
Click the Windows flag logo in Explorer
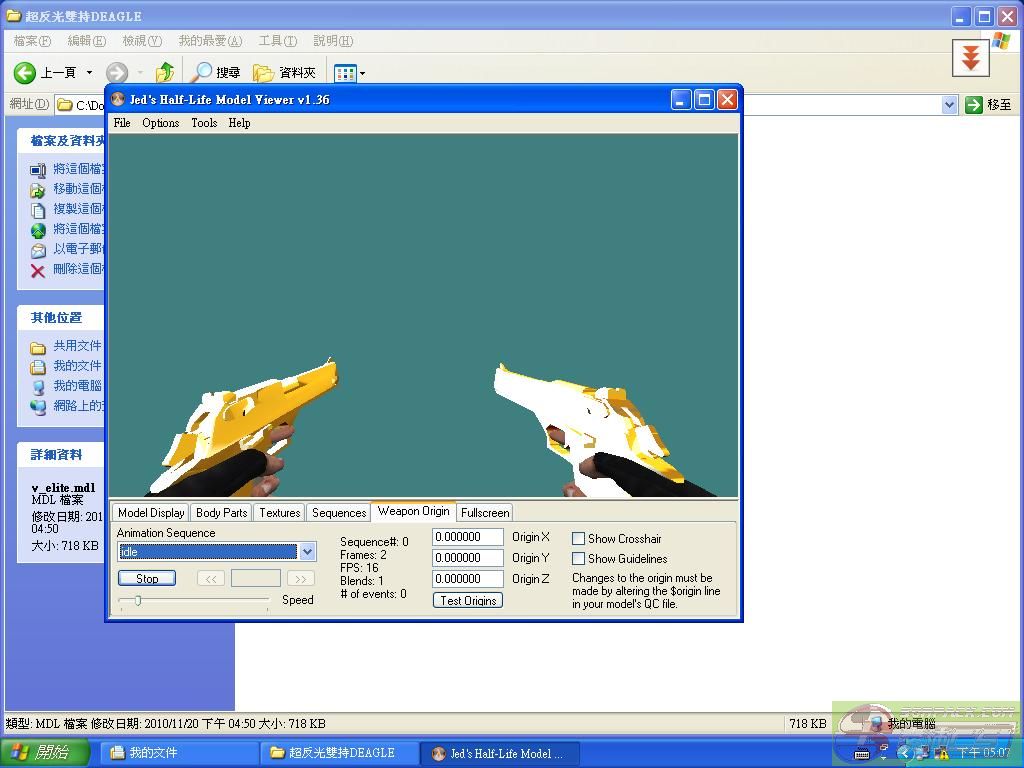click(1002, 41)
